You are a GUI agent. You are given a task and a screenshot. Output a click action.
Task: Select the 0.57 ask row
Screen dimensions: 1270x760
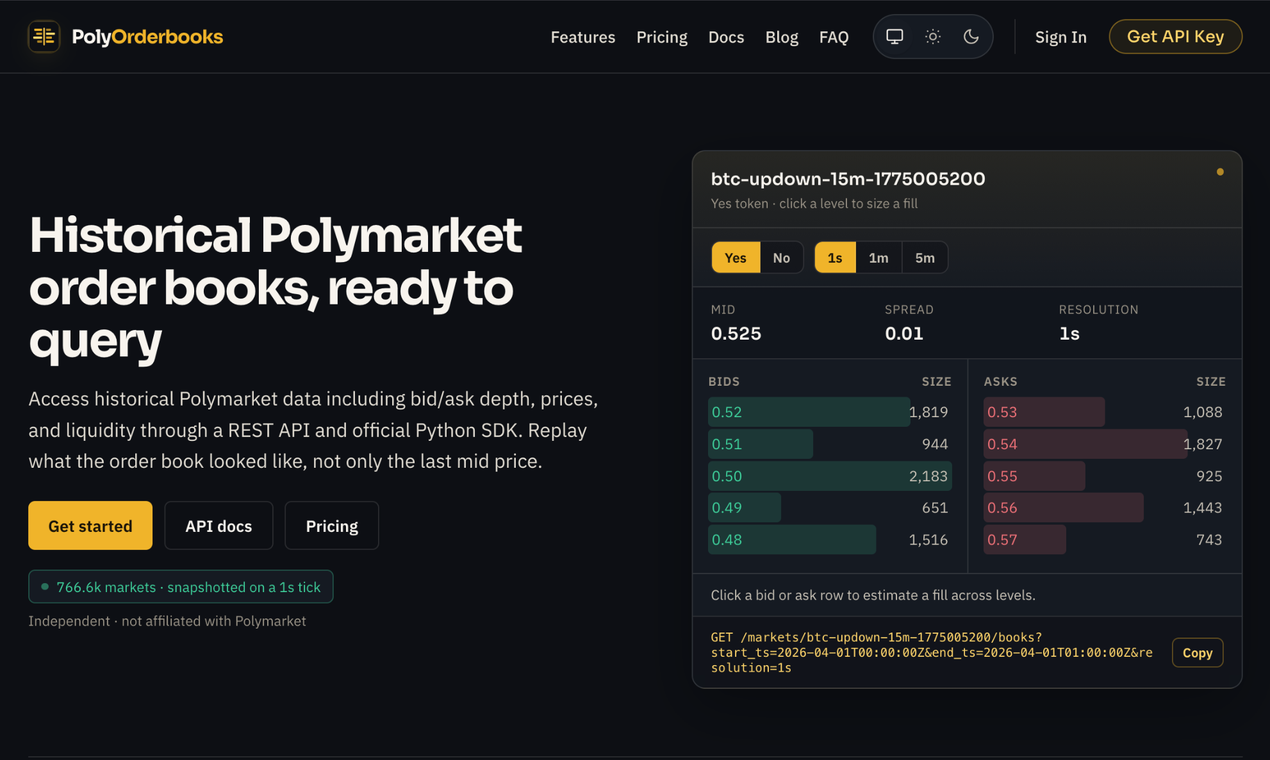[x=1104, y=540]
